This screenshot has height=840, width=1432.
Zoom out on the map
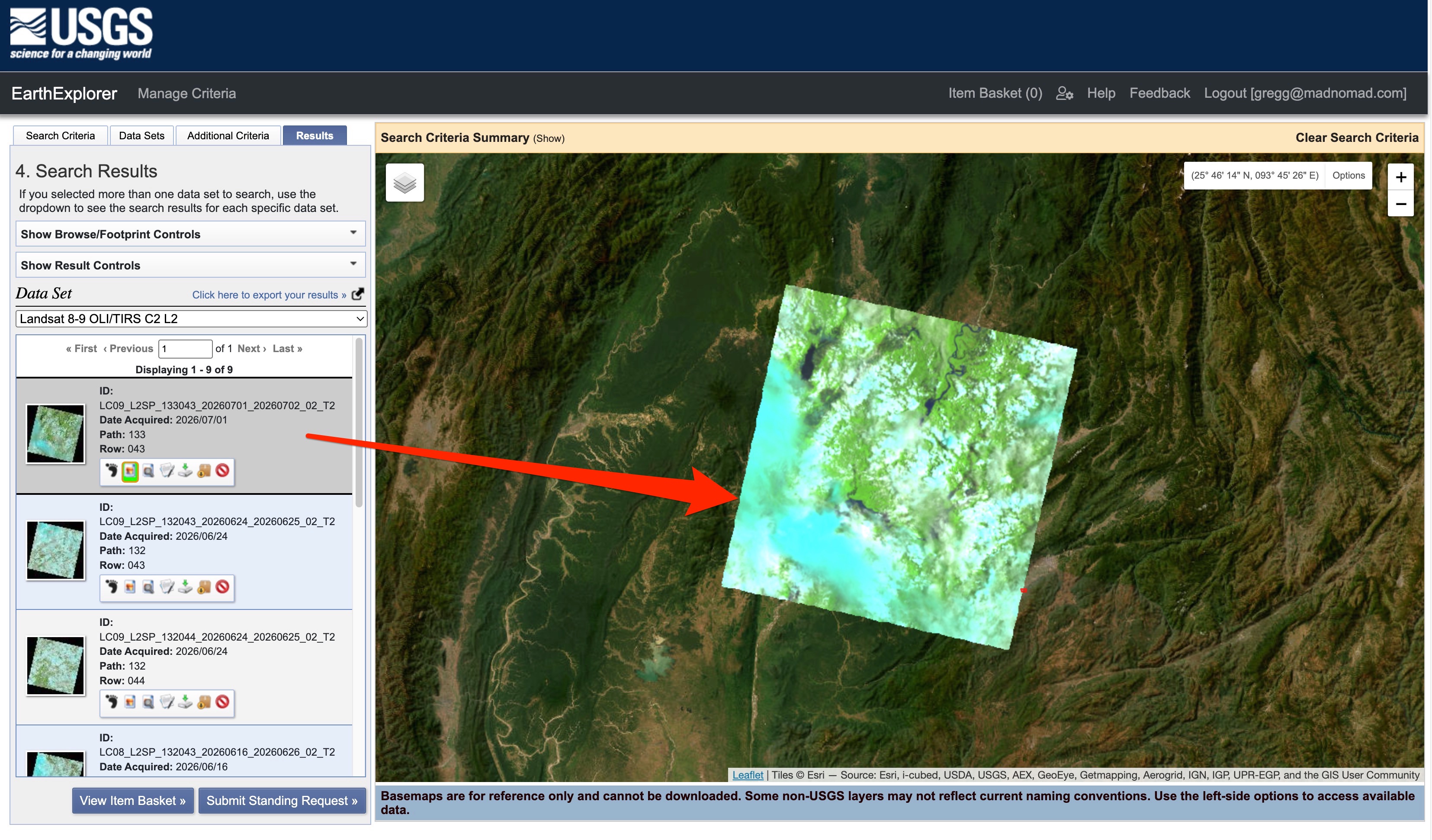[1401, 204]
